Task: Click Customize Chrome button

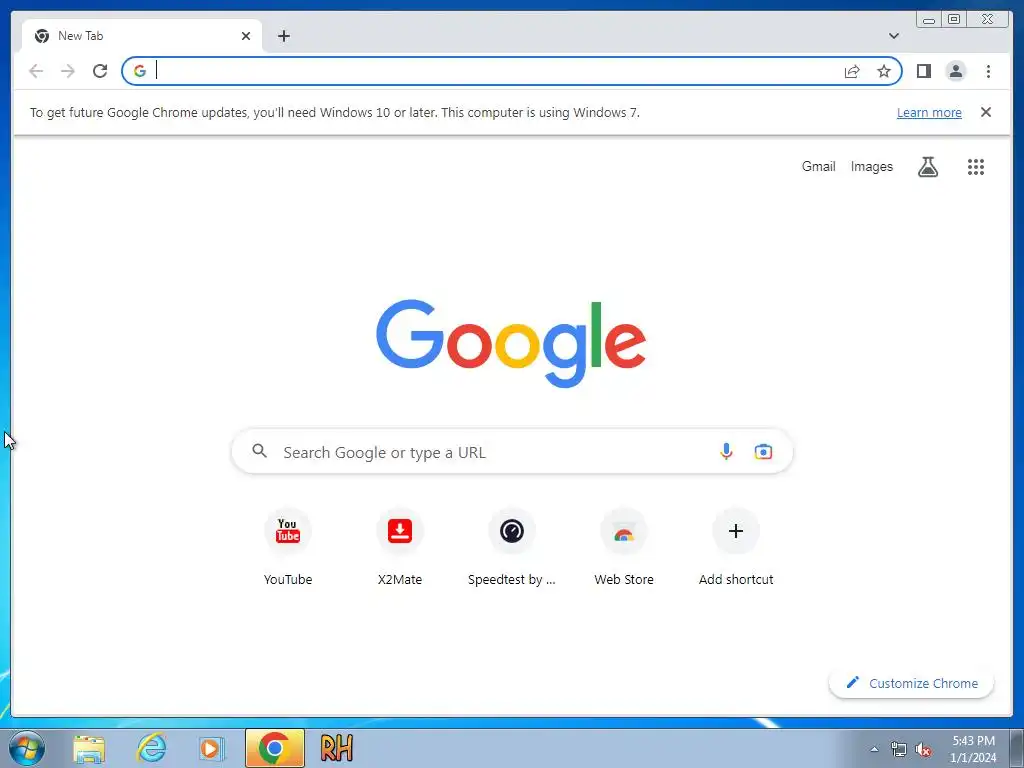Action: [x=911, y=683]
